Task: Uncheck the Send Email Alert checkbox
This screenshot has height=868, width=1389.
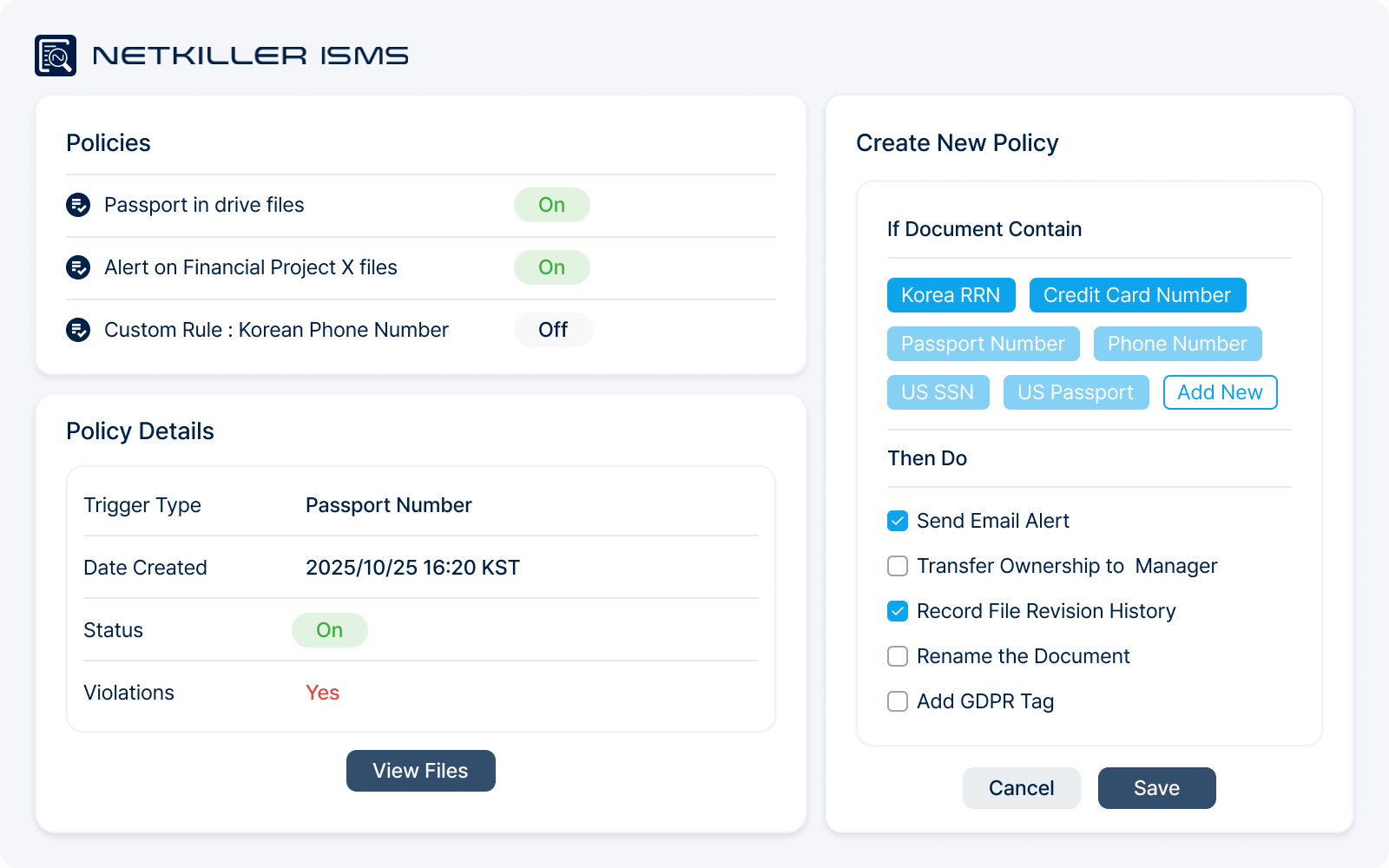Action: coord(898,521)
